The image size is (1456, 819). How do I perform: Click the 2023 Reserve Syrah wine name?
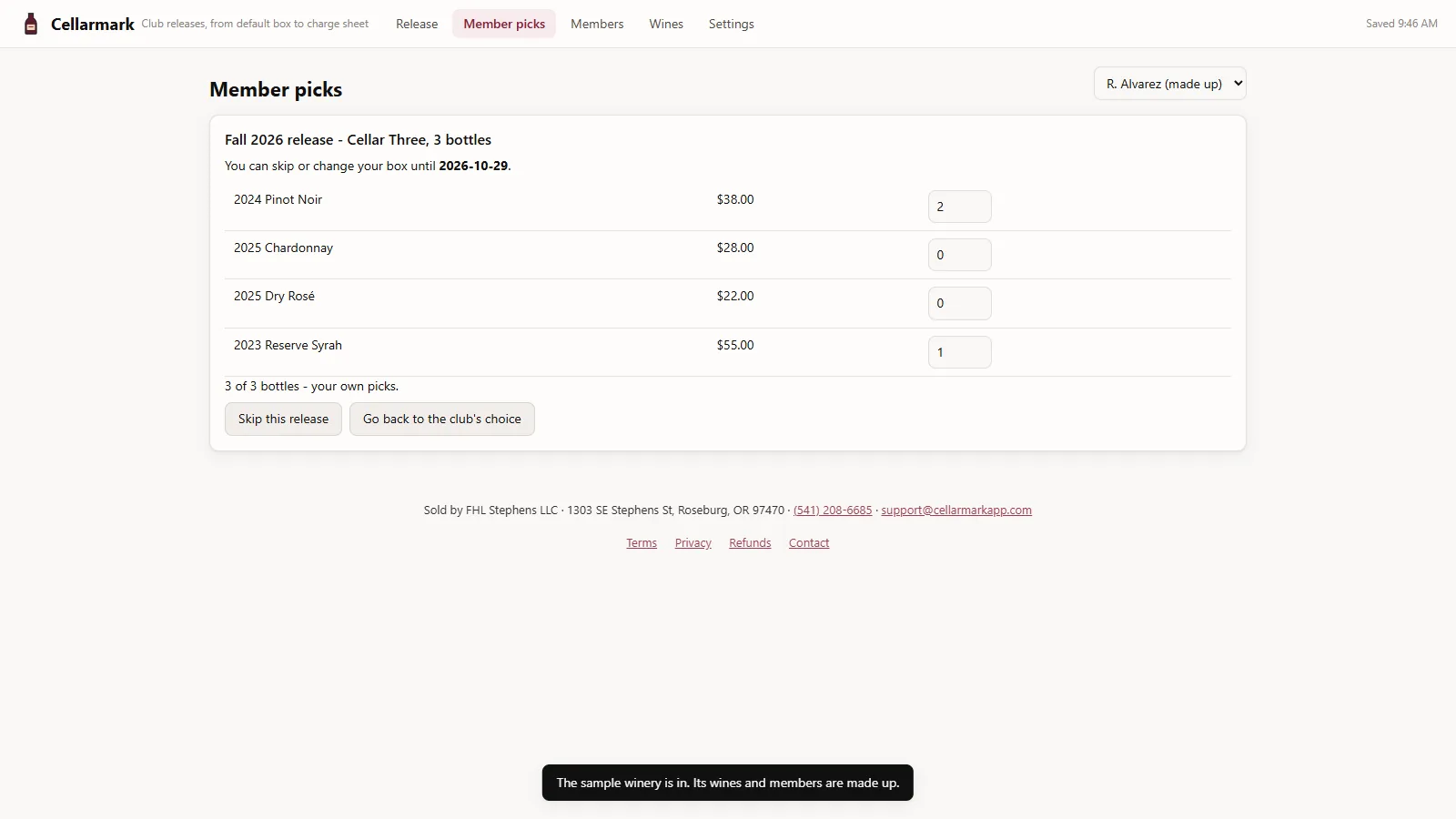pyautogui.click(x=288, y=345)
